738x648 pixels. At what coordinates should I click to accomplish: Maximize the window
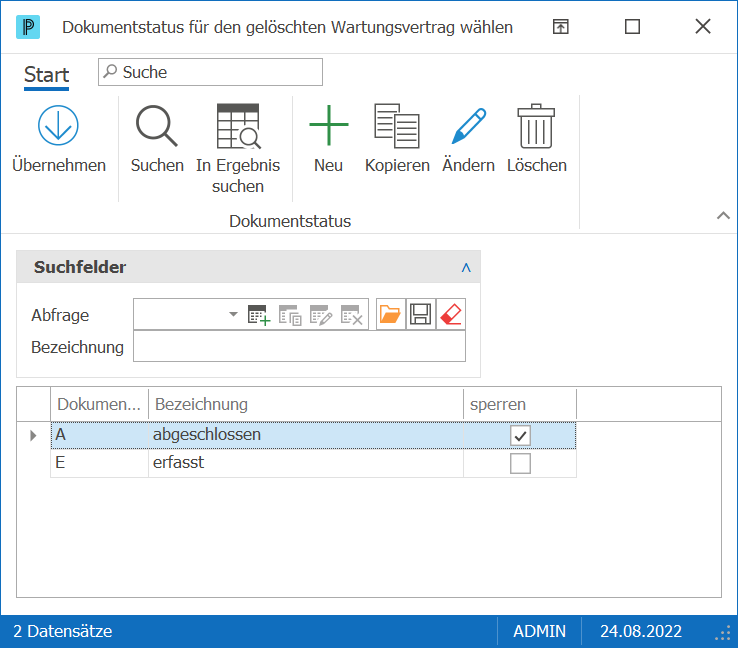pyautogui.click(x=632, y=27)
